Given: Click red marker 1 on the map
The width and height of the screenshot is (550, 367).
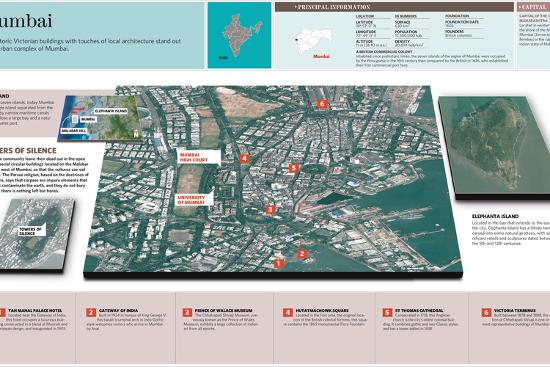Looking at the screenshot, I should coord(279,263).
